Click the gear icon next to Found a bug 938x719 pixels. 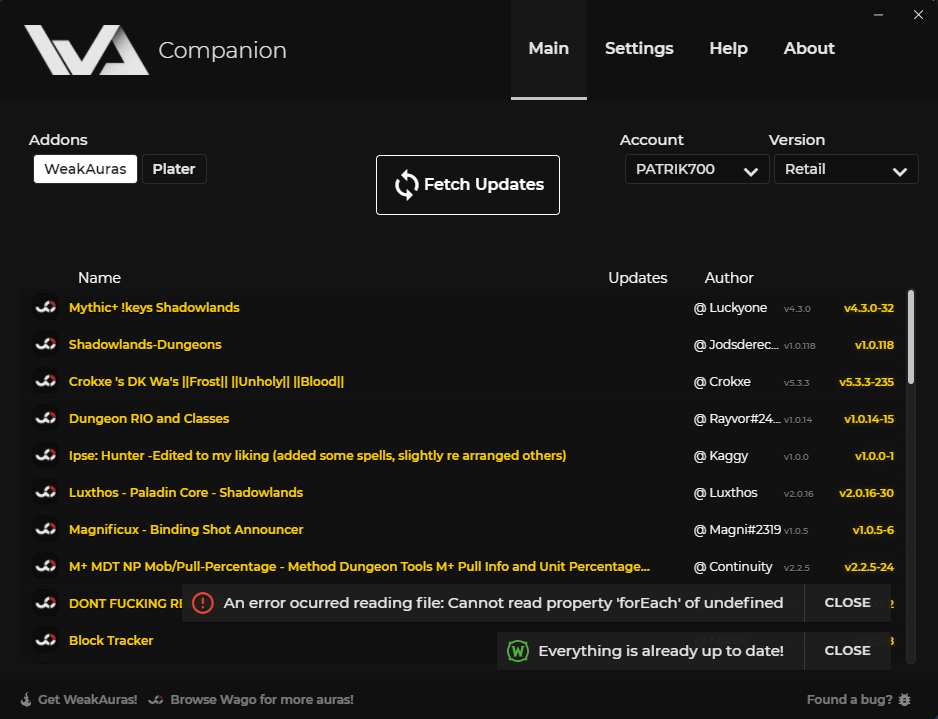(904, 699)
